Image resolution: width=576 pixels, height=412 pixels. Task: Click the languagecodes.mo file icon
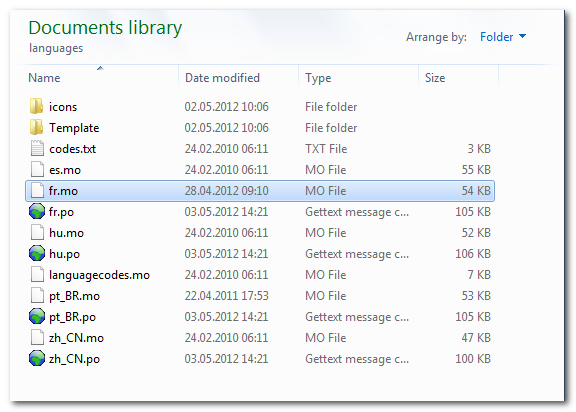37,274
